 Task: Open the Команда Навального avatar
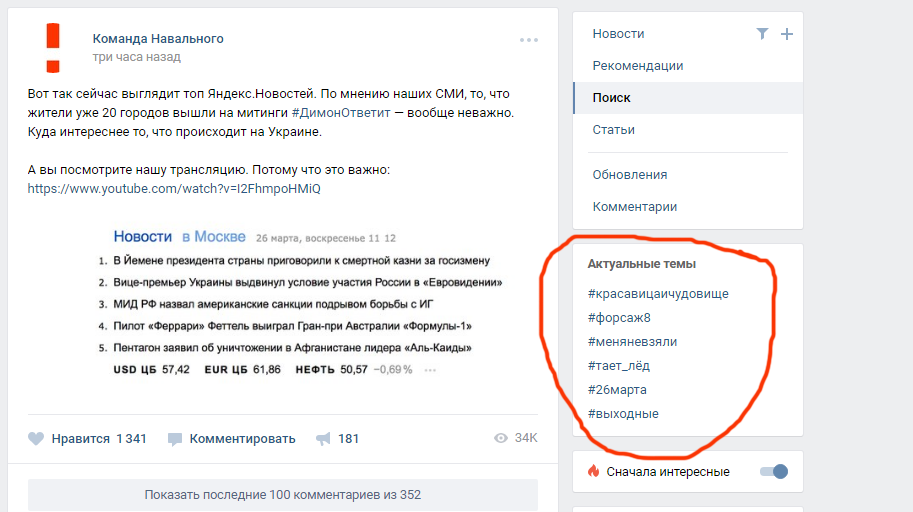(53, 48)
